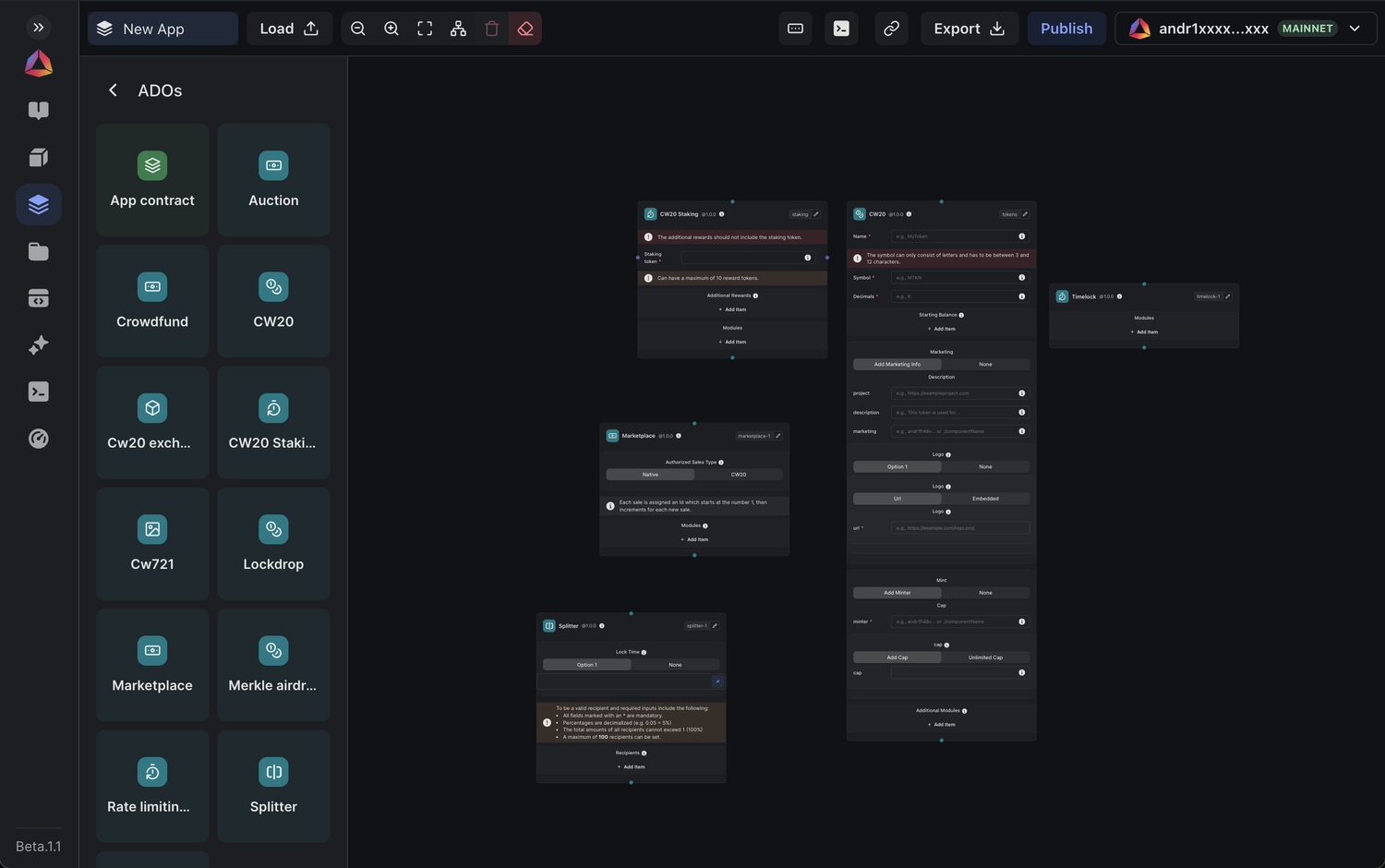Pick the App contract ADO

coord(152,180)
